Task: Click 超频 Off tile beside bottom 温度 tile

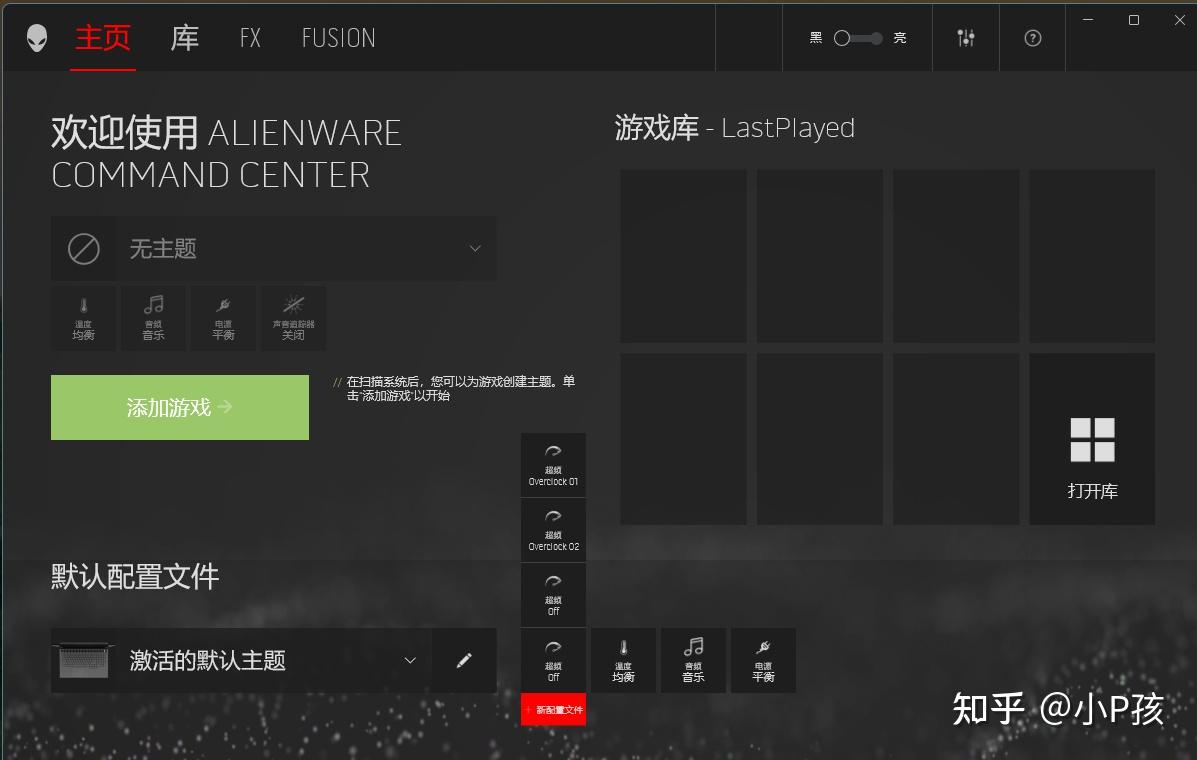Action: pyautogui.click(x=553, y=661)
